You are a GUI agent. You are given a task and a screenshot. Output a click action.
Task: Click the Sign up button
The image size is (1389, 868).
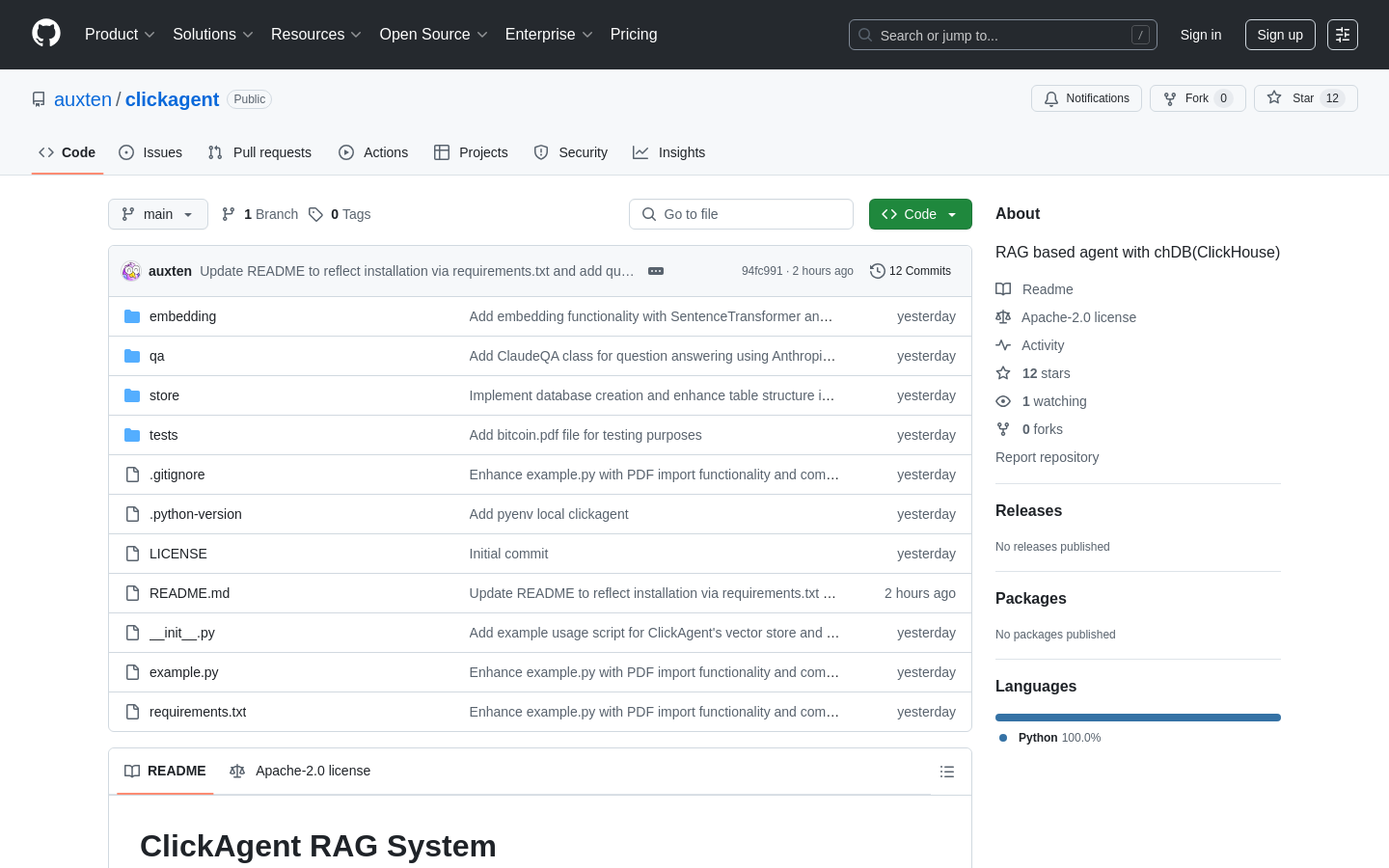(x=1280, y=35)
